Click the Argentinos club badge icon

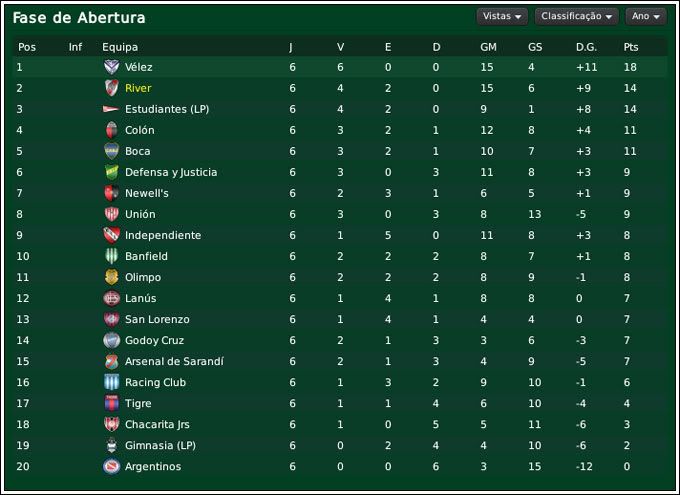111,466
